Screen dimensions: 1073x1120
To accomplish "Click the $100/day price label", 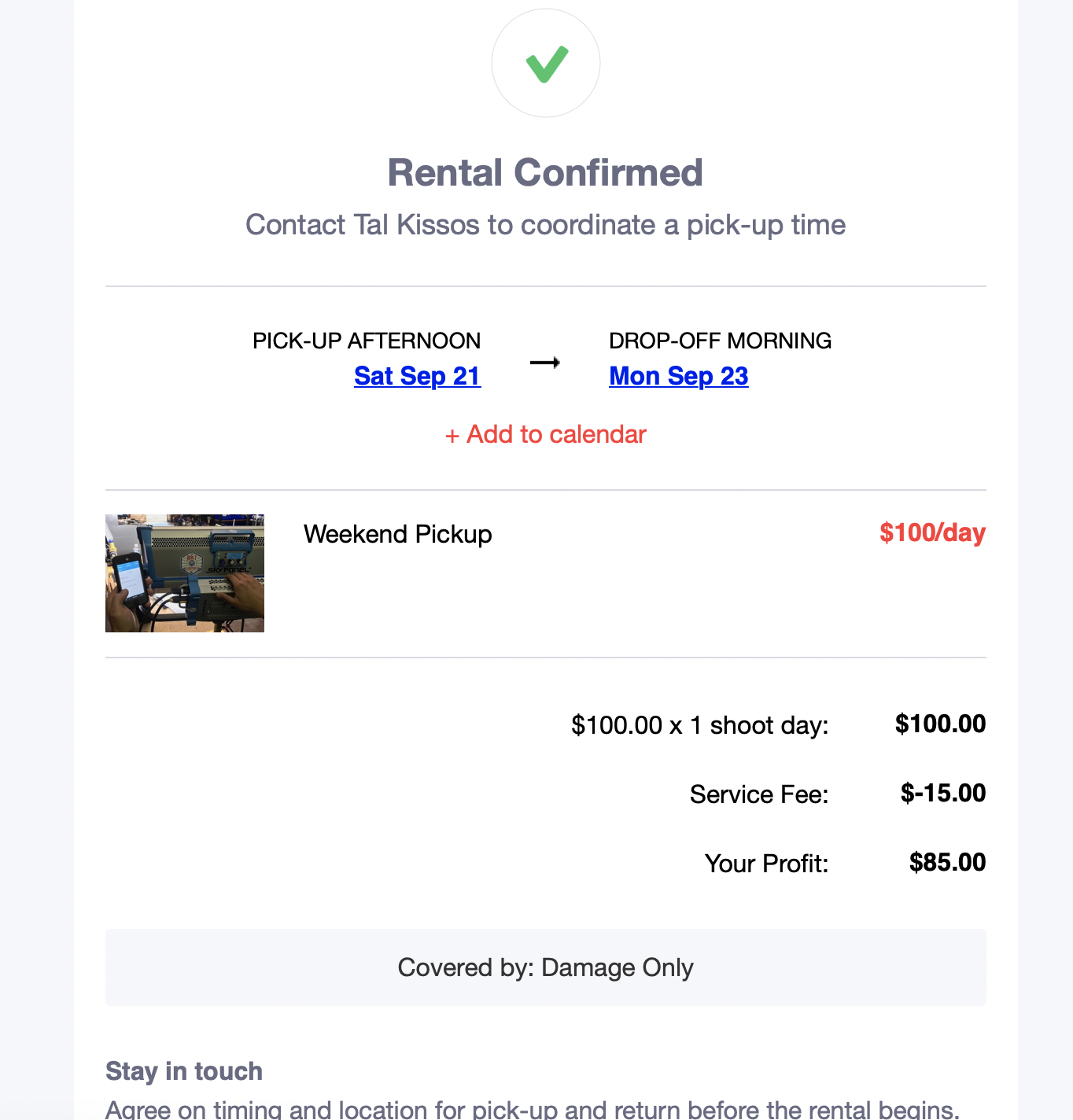I will (x=932, y=532).
